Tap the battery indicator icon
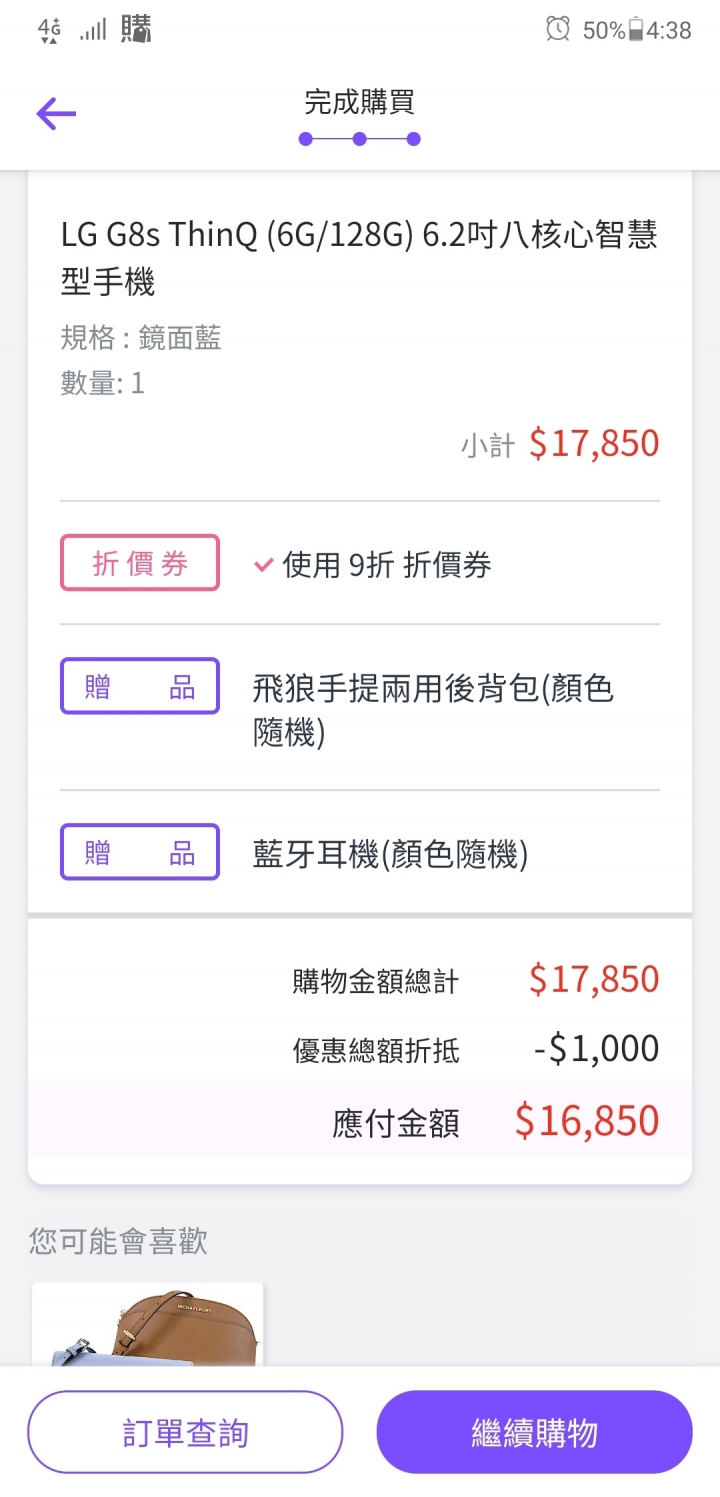The height and width of the screenshot is (1497, 720). [635, 30]
